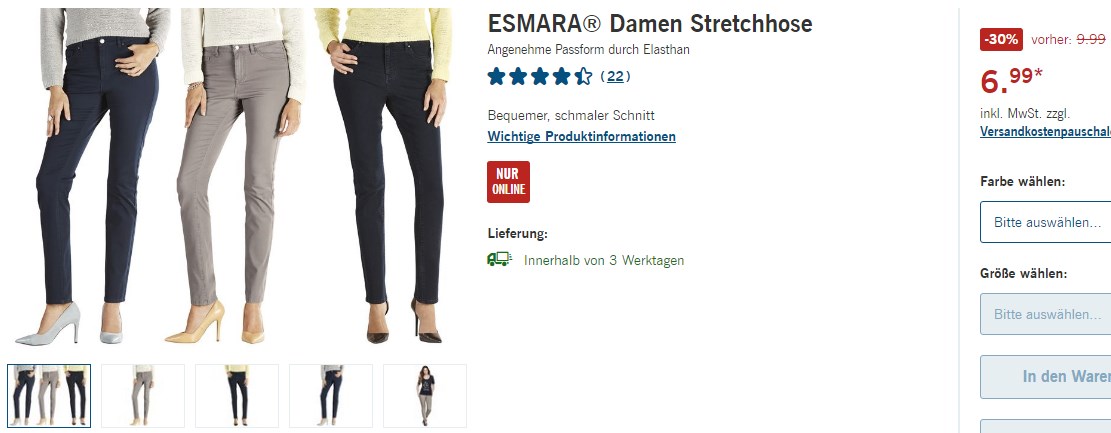This screenshot has height=433, width=1111.
Task: Expand the Größe wählen dropdown
Action: 1045,314
